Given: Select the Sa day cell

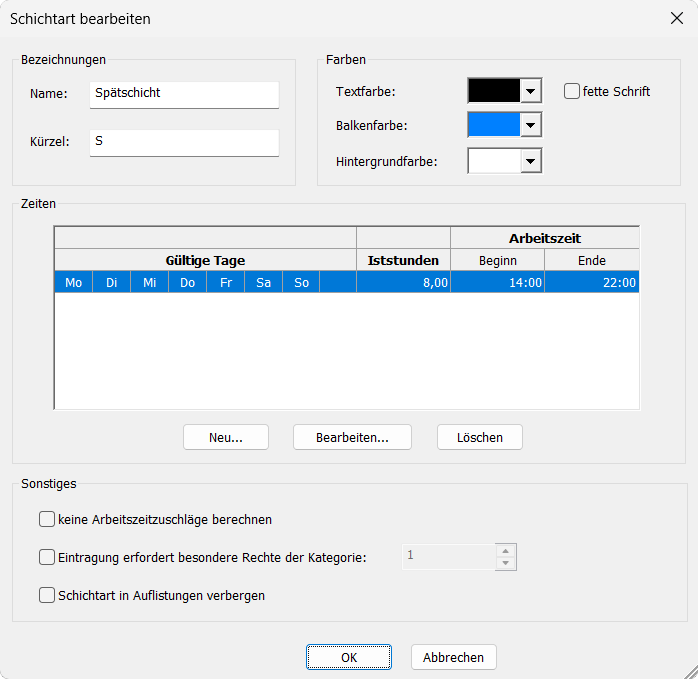Looking at the screenshot, I should click(x=264, y=282).
